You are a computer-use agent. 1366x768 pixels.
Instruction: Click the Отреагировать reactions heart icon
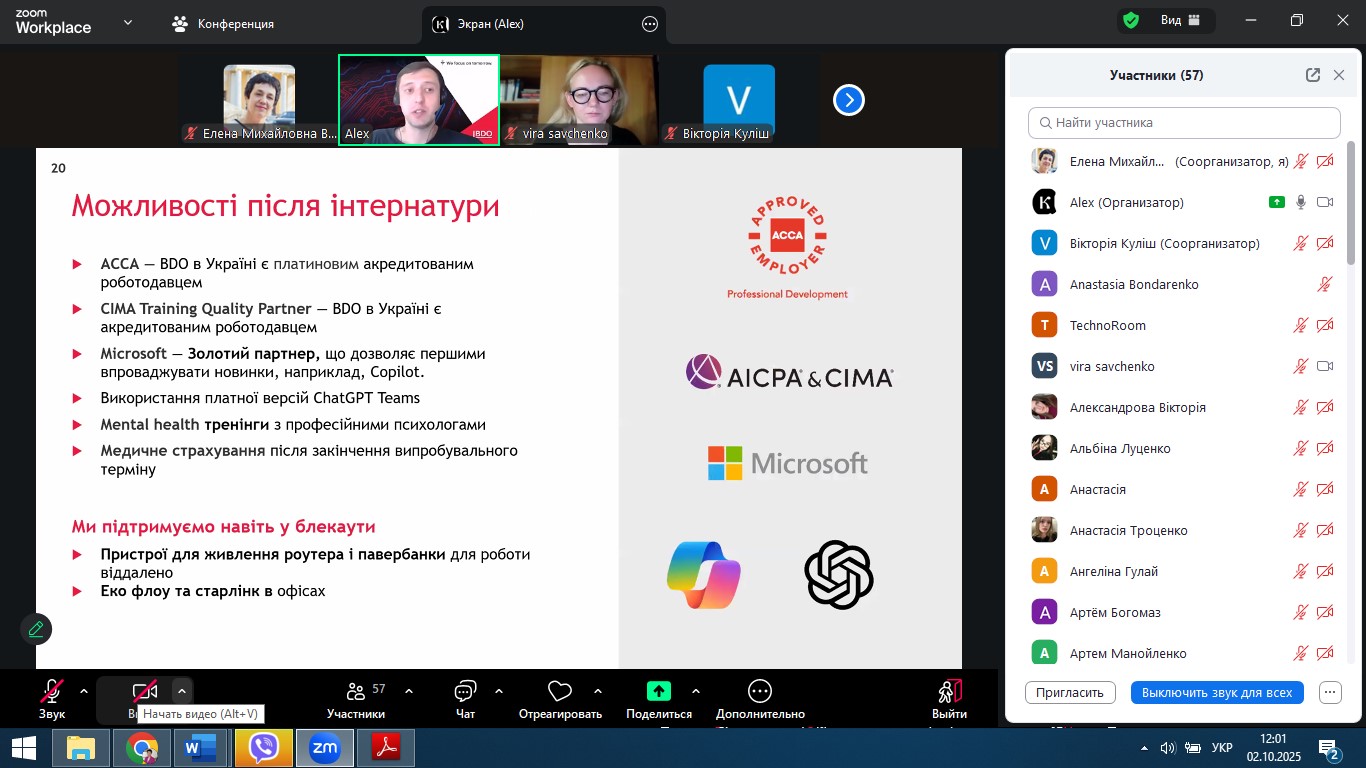tap(560, 691)
